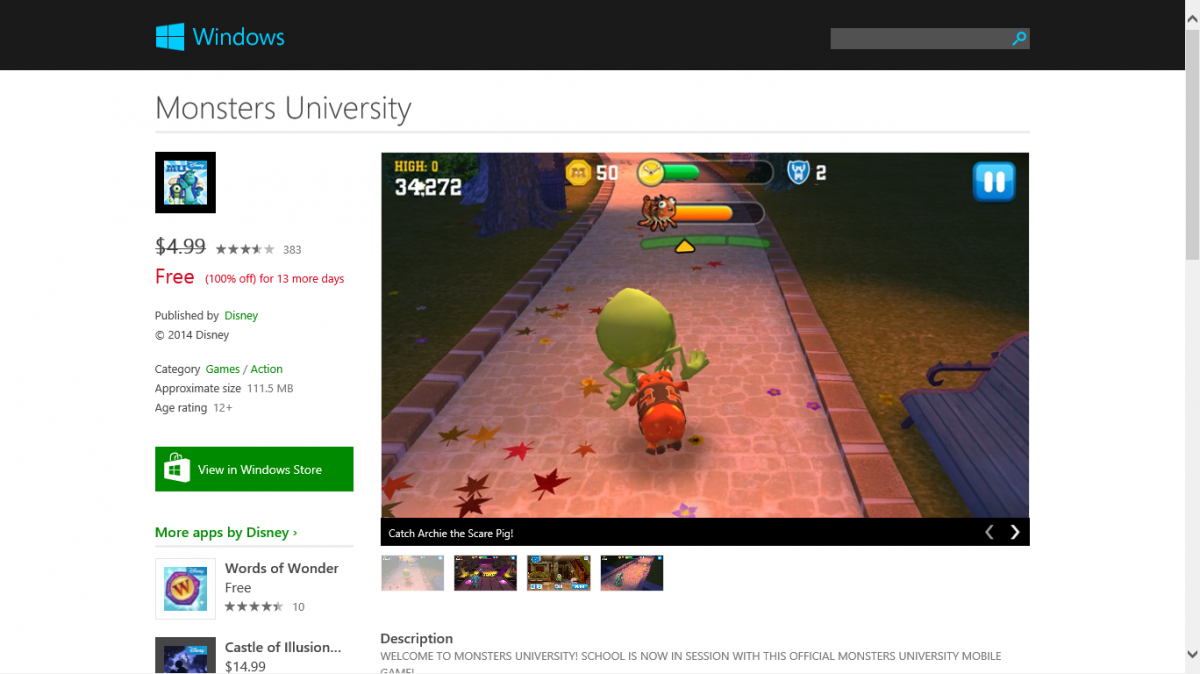Image resolution: width=1200 pixels, height=674 pixels.
Task: Click the Windows wordmark in header
Action: (239, 38)
